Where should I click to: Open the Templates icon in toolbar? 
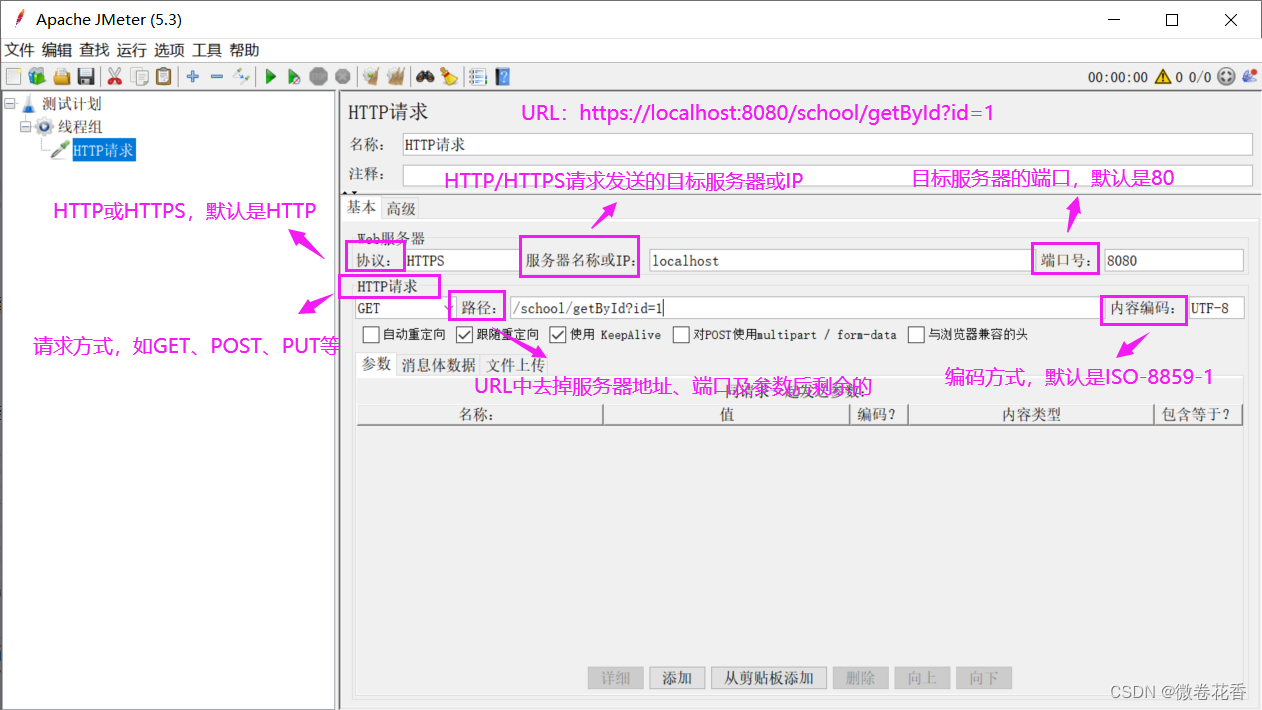click(x=37, y=76)
